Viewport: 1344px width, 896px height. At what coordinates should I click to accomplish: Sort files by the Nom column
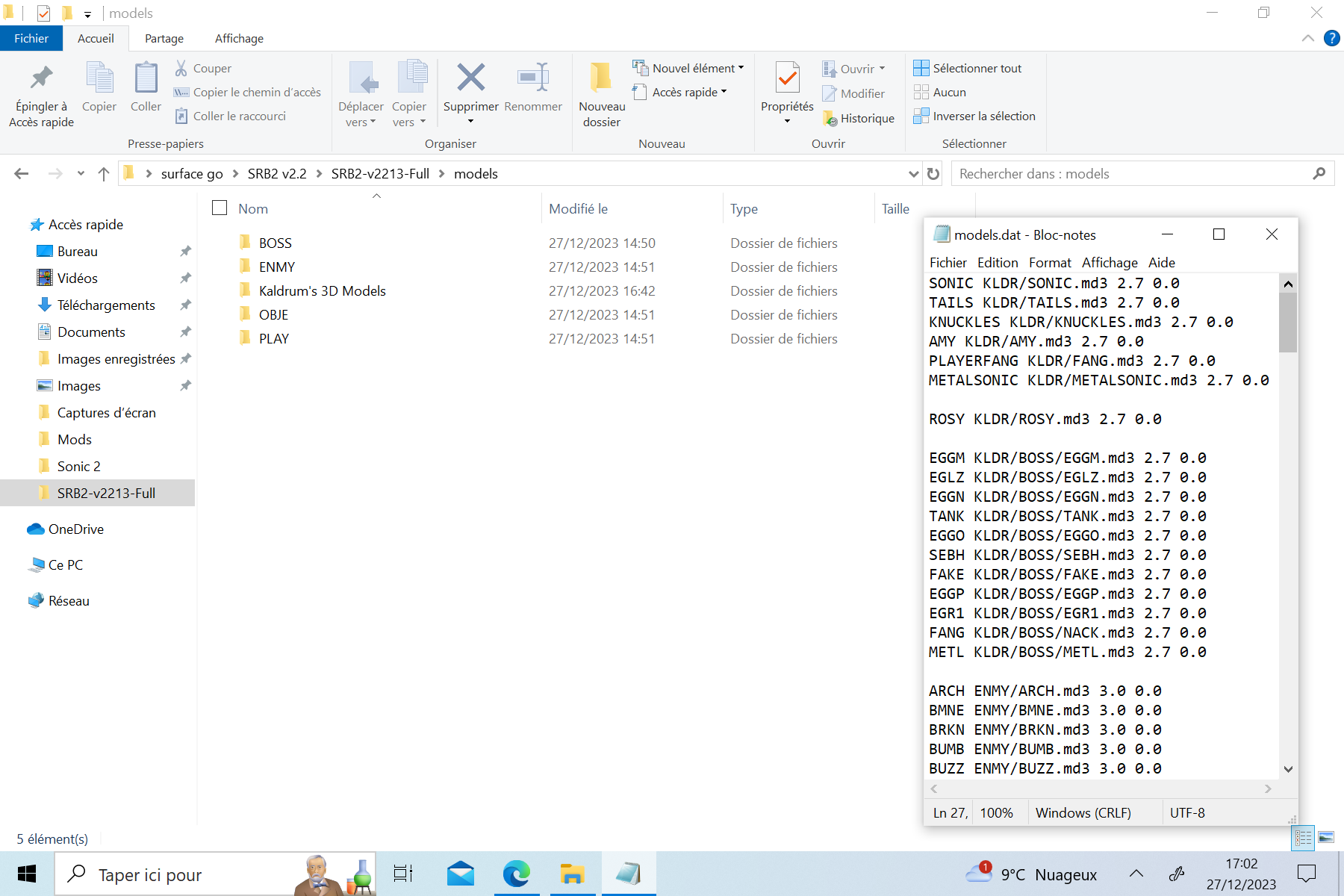click(x=252, y=208)
